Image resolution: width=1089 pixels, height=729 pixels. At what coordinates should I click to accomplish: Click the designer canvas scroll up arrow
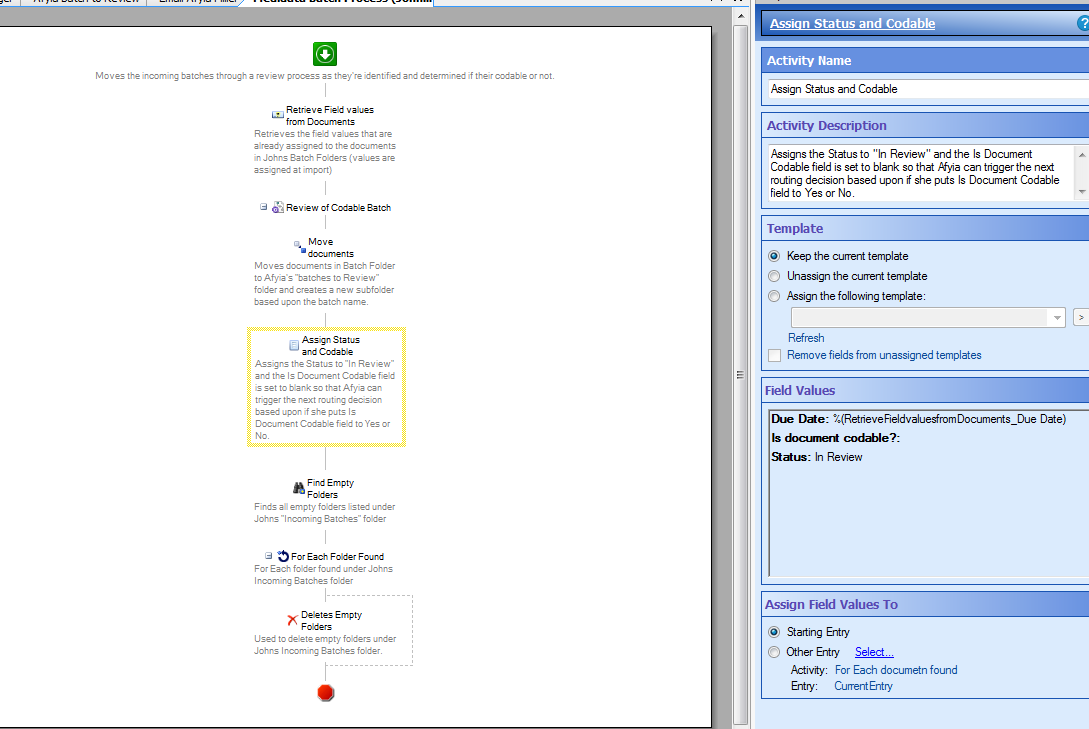740,15
